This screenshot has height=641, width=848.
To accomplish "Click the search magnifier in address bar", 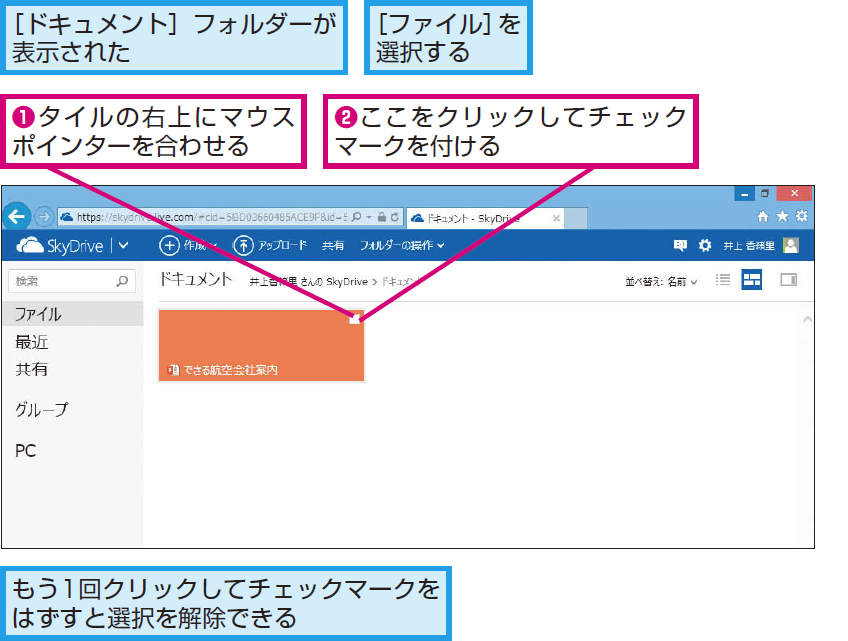I will [x=356, y=217].
